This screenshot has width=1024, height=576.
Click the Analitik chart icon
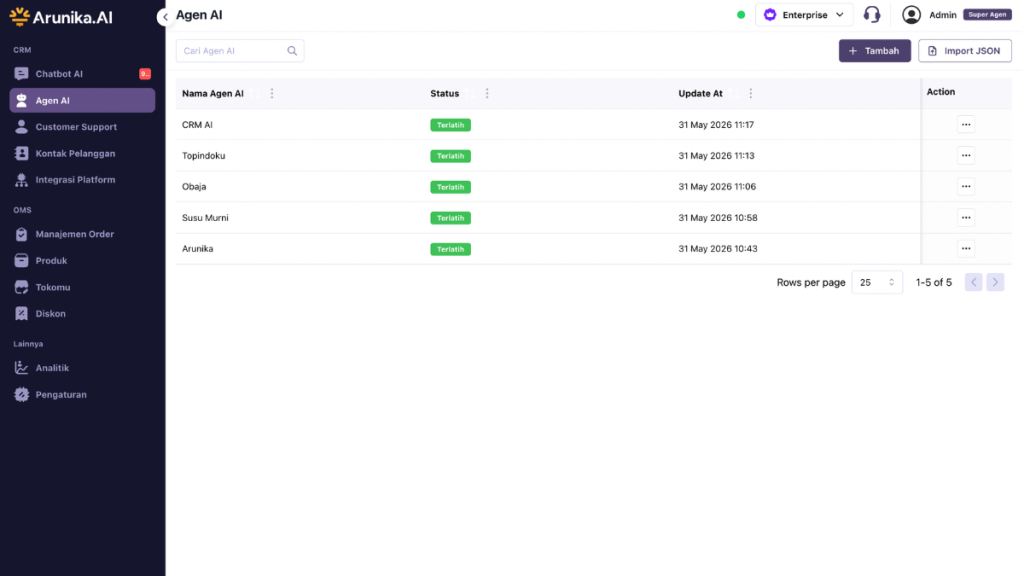tap(22, 368)
